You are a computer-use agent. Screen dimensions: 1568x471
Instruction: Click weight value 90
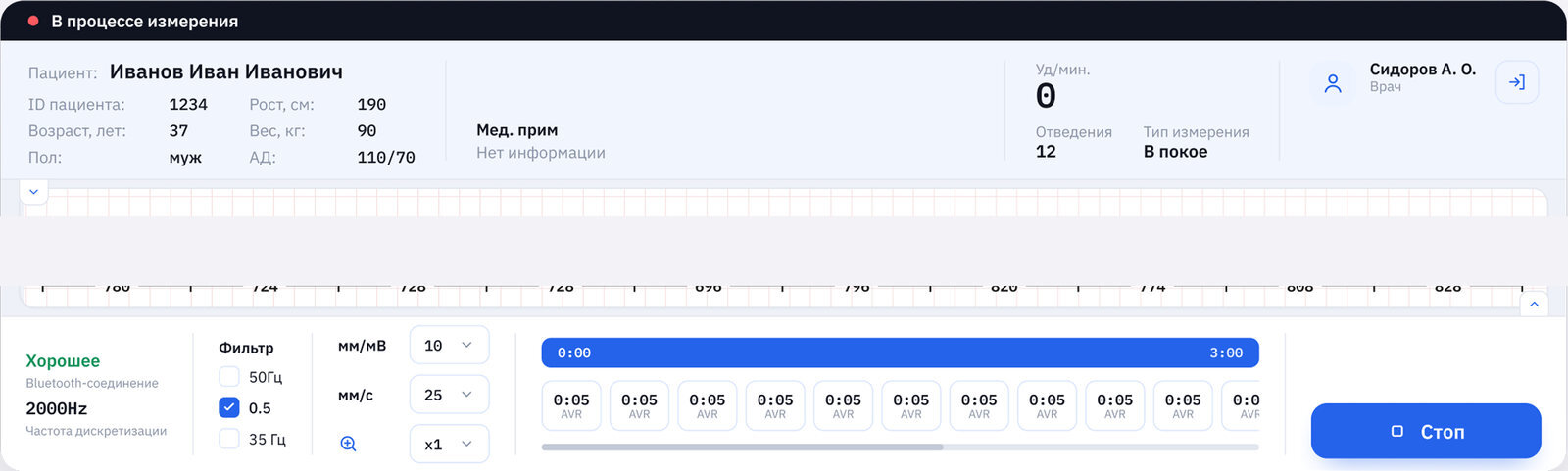tap(367, 130)
